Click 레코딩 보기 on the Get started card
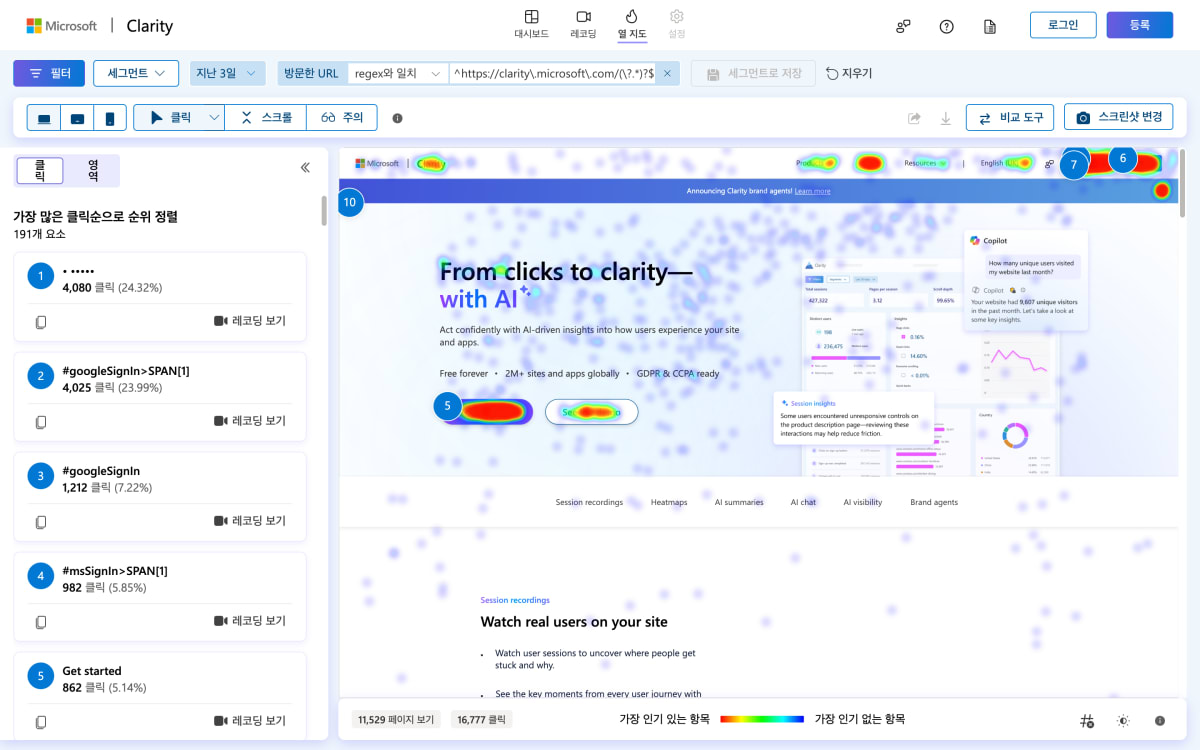The height and width of the screenshot is (750, 1200). pyautogui.click(x=250, y=721)
